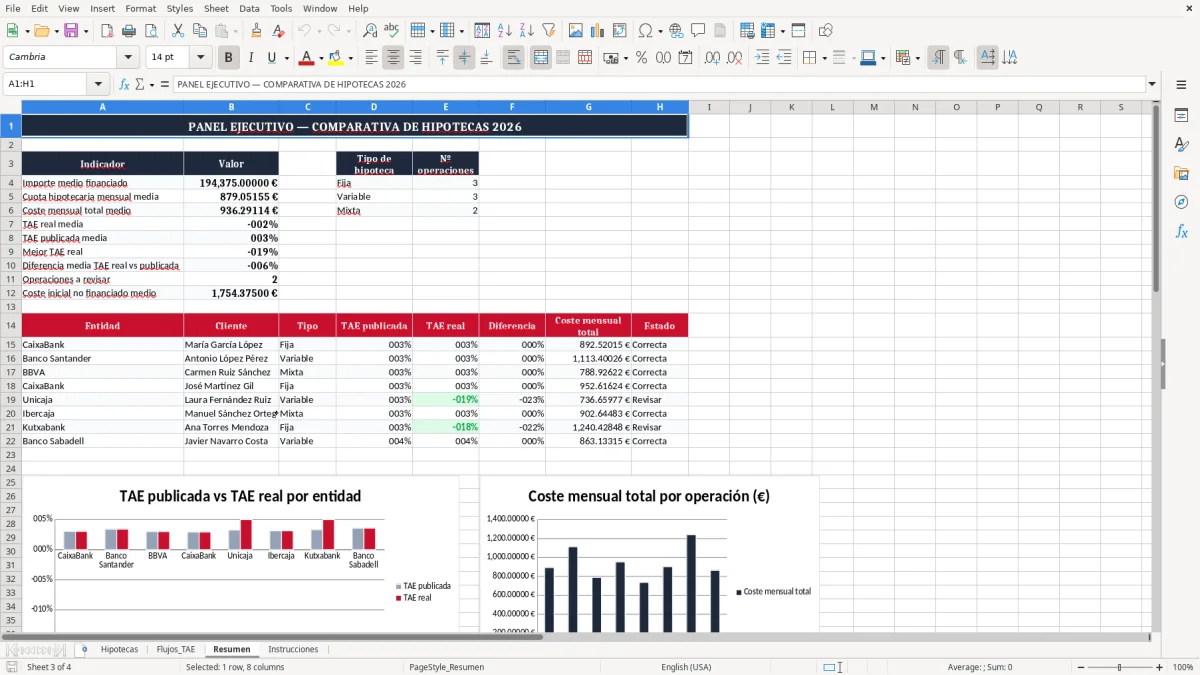Image resolution: width=1200 pixels, height=675 pixels.
Task: Click zoom 100% percentage
Action: pyautogui.click(x=1183, y=667)
